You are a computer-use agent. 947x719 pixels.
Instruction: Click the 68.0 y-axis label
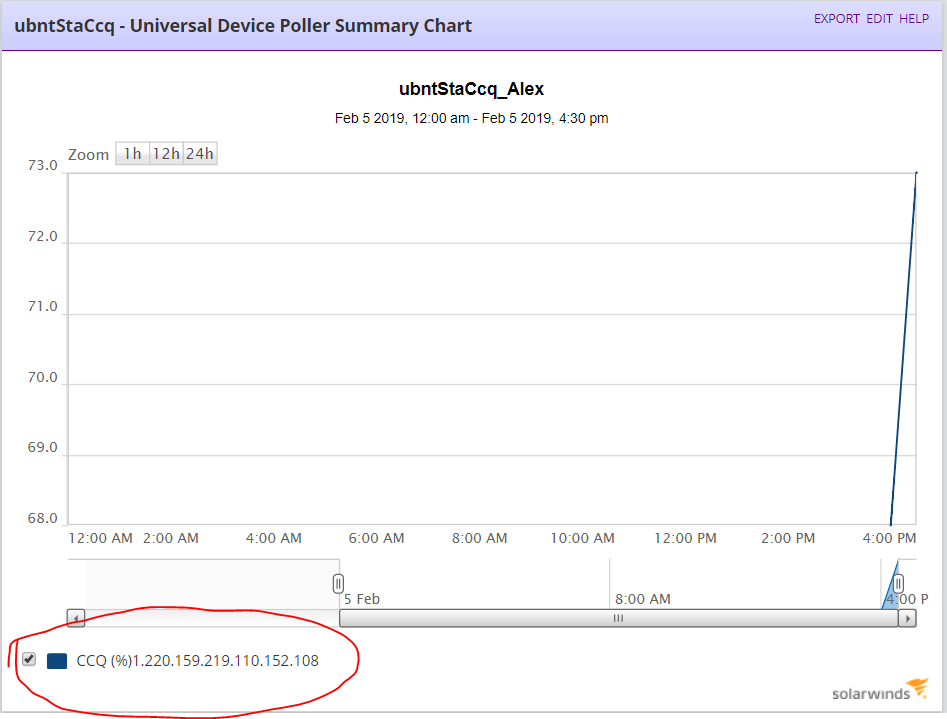[43, 518]
